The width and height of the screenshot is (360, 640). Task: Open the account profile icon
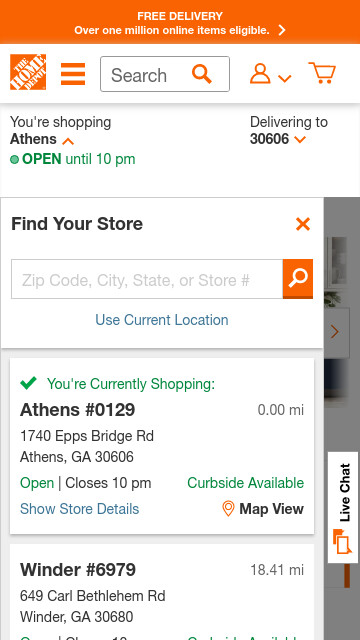click(x=260, y=74)
